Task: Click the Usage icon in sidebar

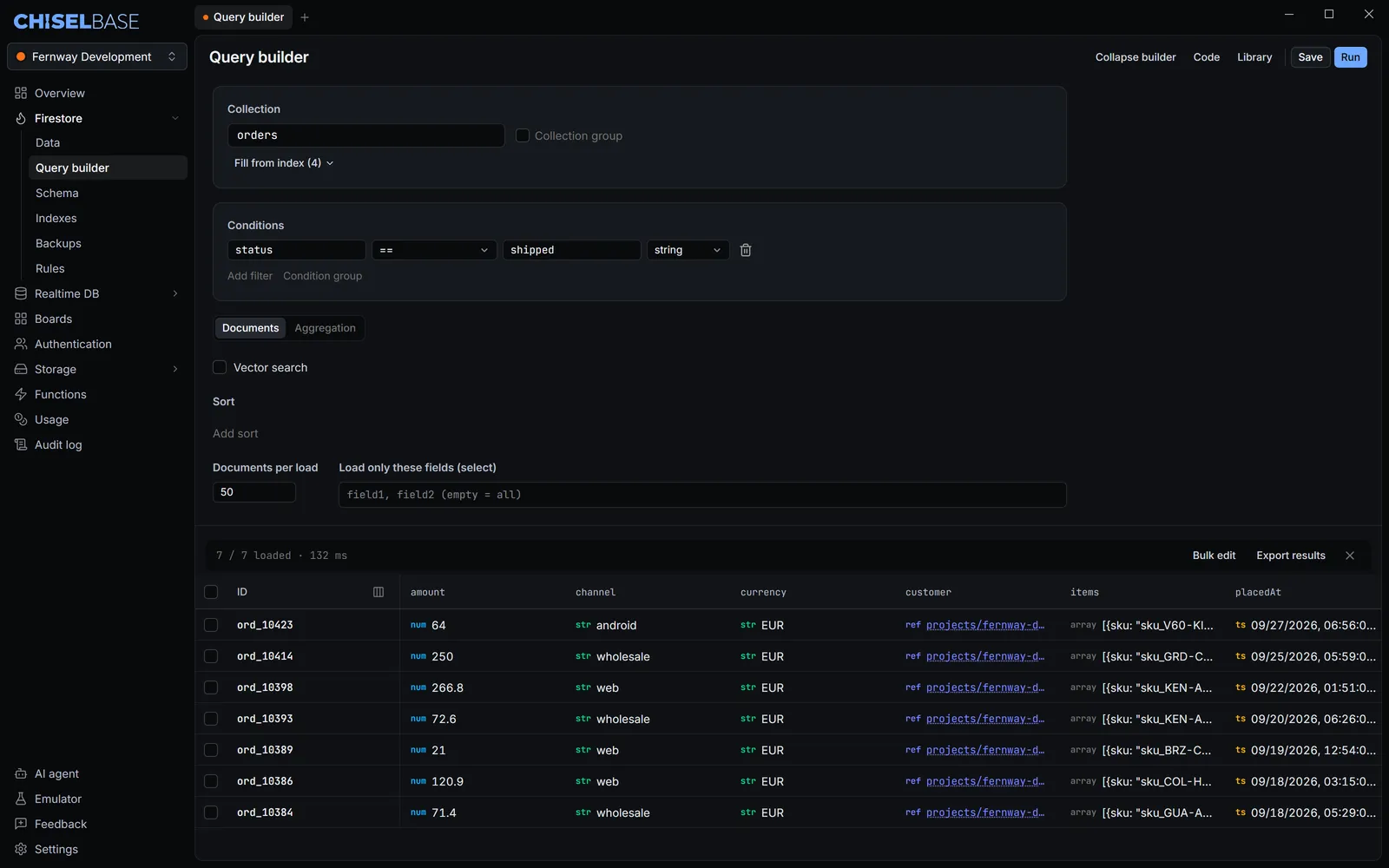Action: pos(21,419)
